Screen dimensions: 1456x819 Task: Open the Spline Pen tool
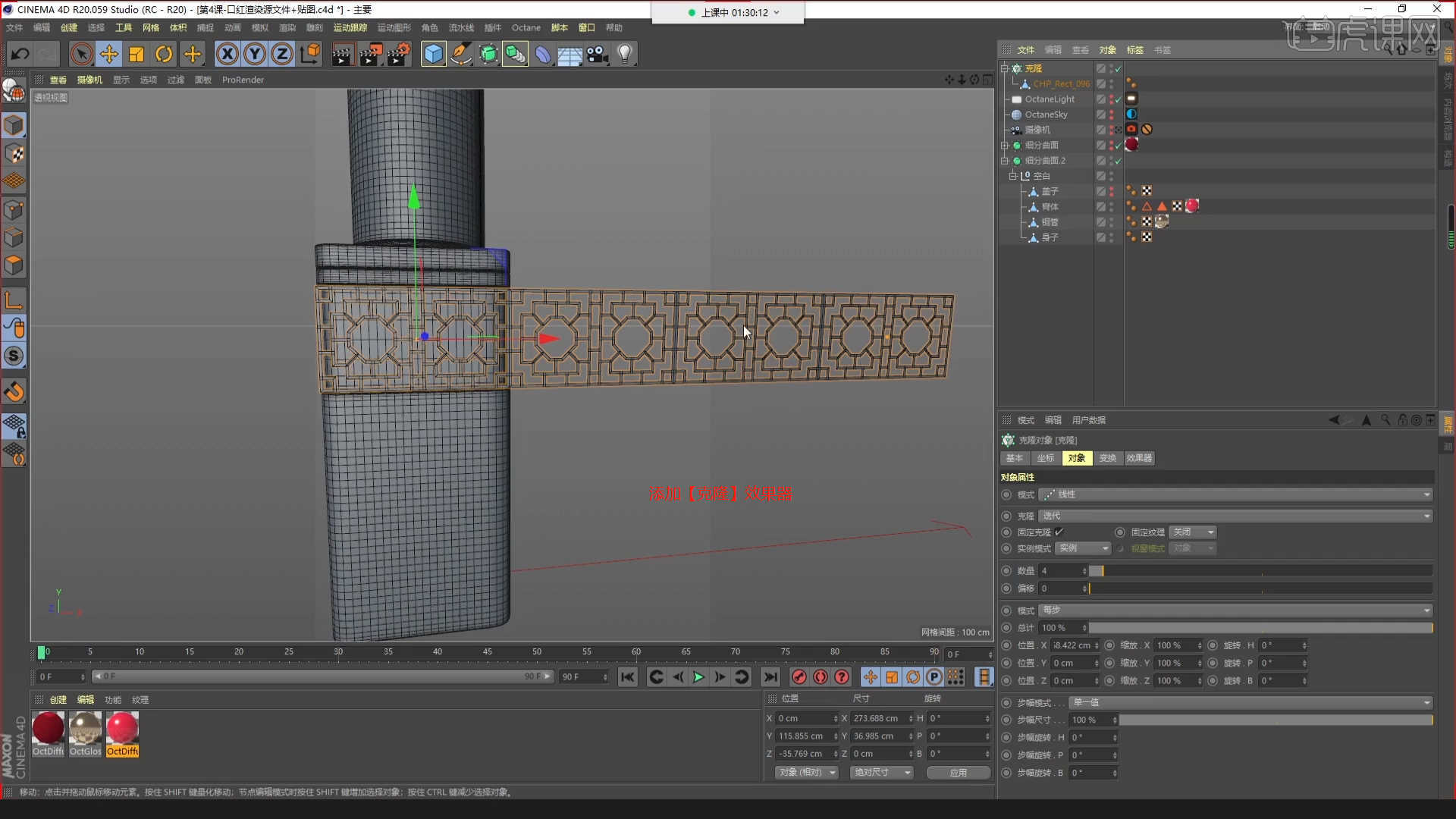[x=460, y=54]
